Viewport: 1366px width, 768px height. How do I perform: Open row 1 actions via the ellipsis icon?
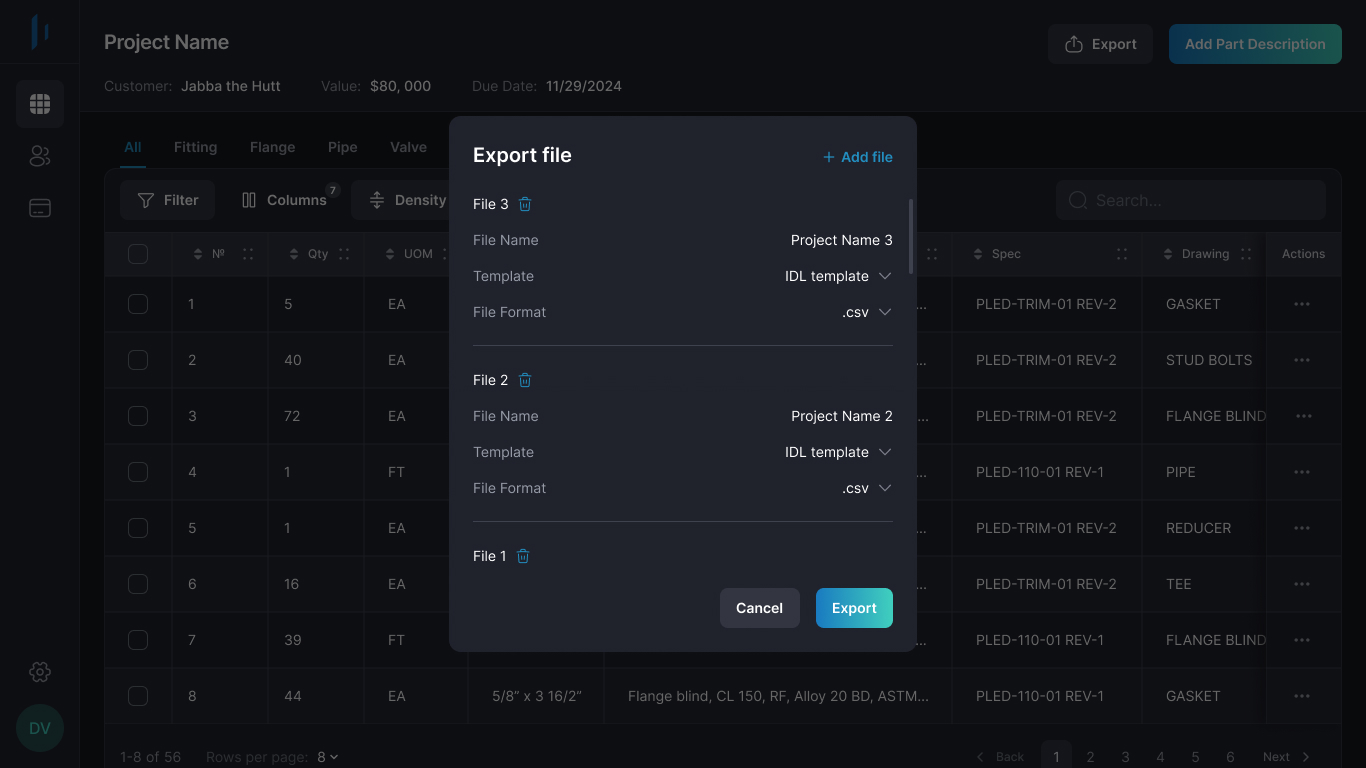pos(1301,304)
